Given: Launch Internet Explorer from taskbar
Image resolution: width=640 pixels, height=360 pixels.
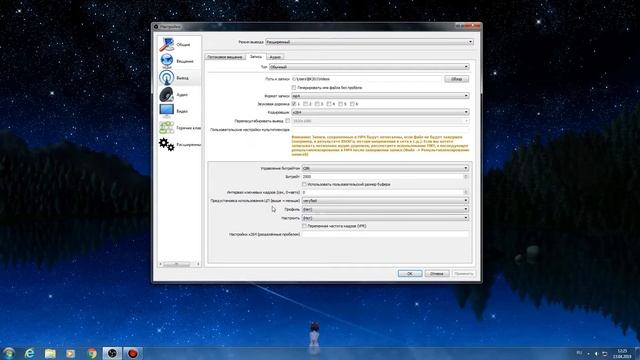Looking at the screenshot, I should click(x=29, y=353).
